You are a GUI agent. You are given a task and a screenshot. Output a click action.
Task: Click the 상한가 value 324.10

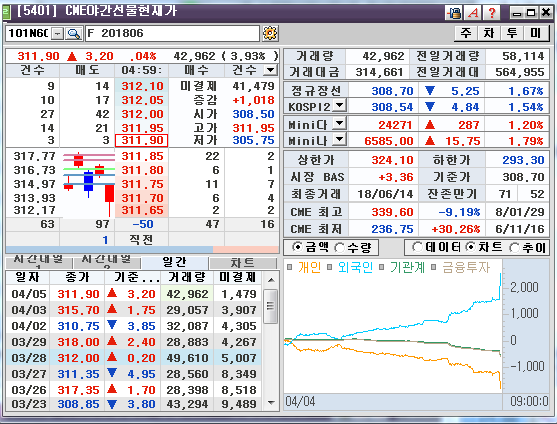click(x=392, y=160)
